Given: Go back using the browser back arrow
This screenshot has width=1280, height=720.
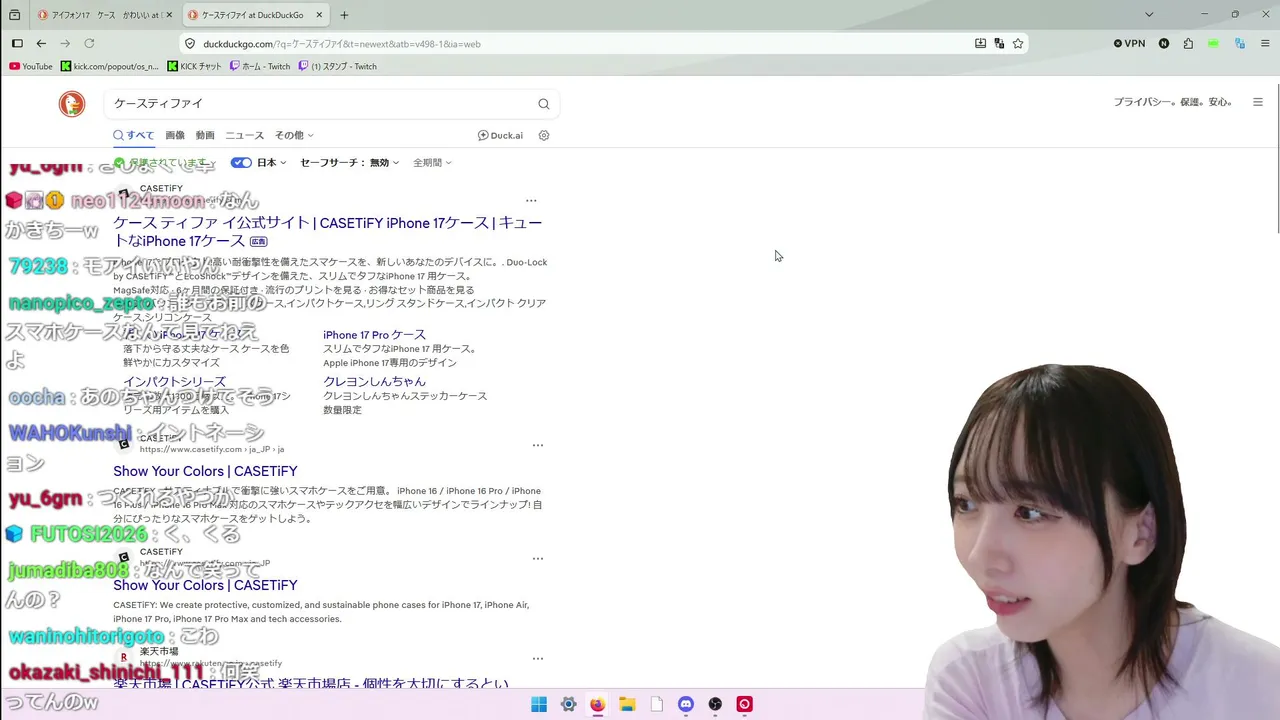Looking at the screenshot, I should coord(41,43).
